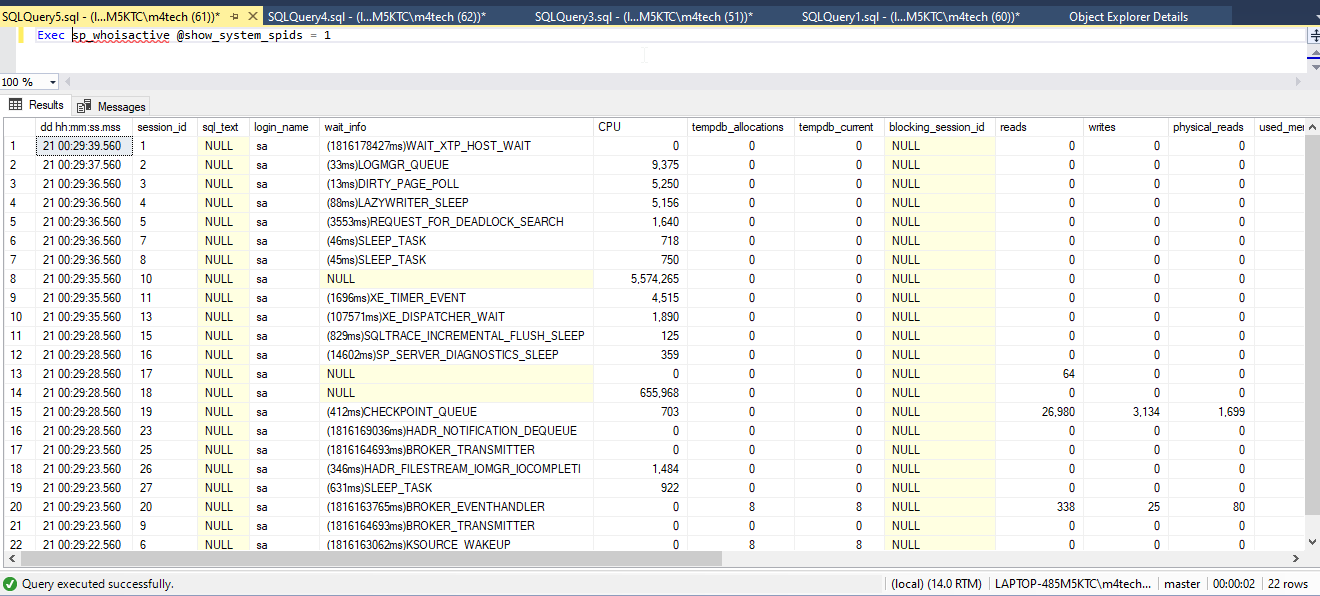Screen dimensions: 1320x596
Task: Close the SQLQuery5.sql tab
Action: 251,17
